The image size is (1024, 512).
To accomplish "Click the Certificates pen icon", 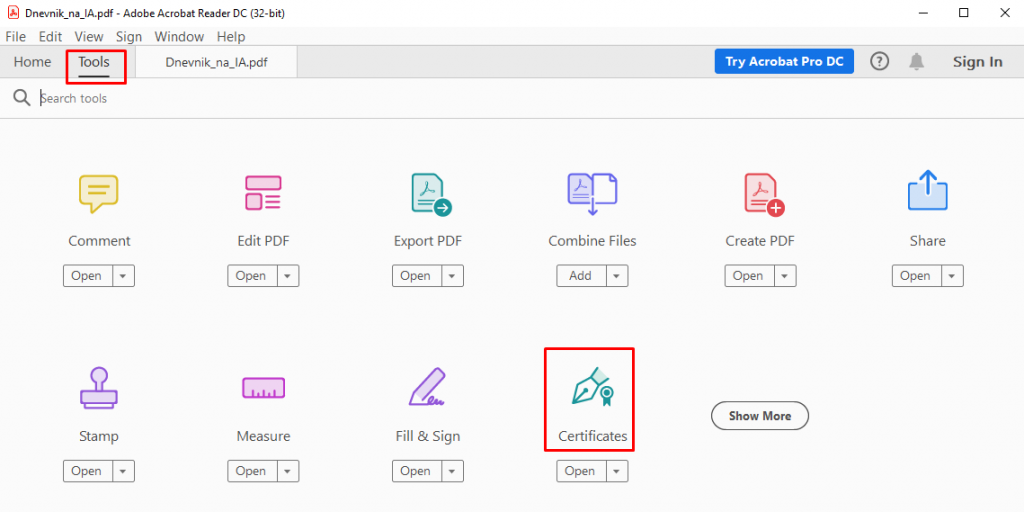I will [x=594, y=388].
